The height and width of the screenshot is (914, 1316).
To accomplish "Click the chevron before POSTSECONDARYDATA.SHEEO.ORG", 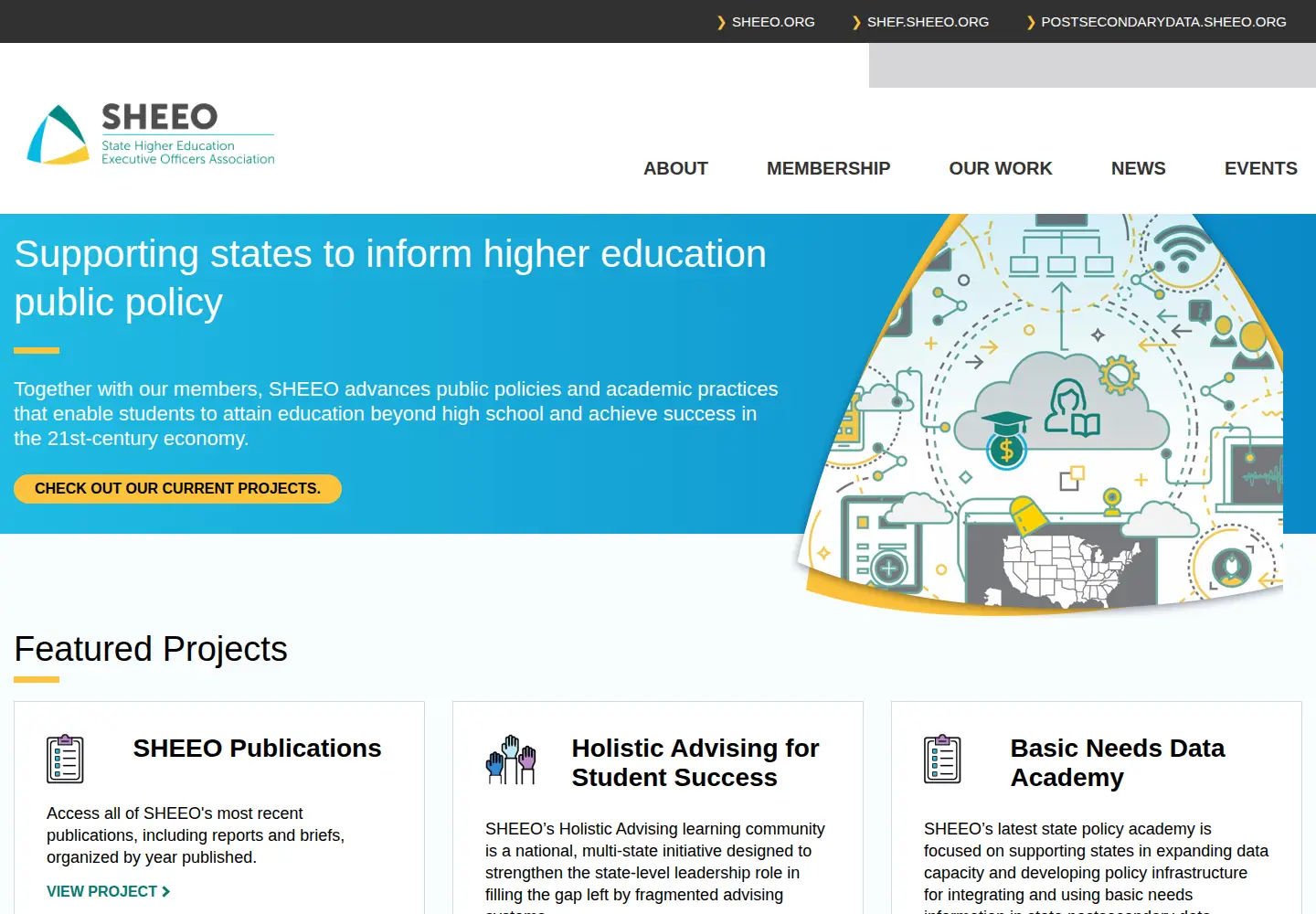I will click(1031, 22).
